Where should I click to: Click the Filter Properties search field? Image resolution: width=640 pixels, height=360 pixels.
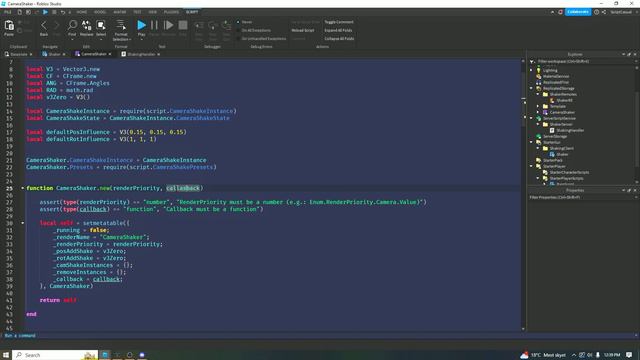coord(582,198)
